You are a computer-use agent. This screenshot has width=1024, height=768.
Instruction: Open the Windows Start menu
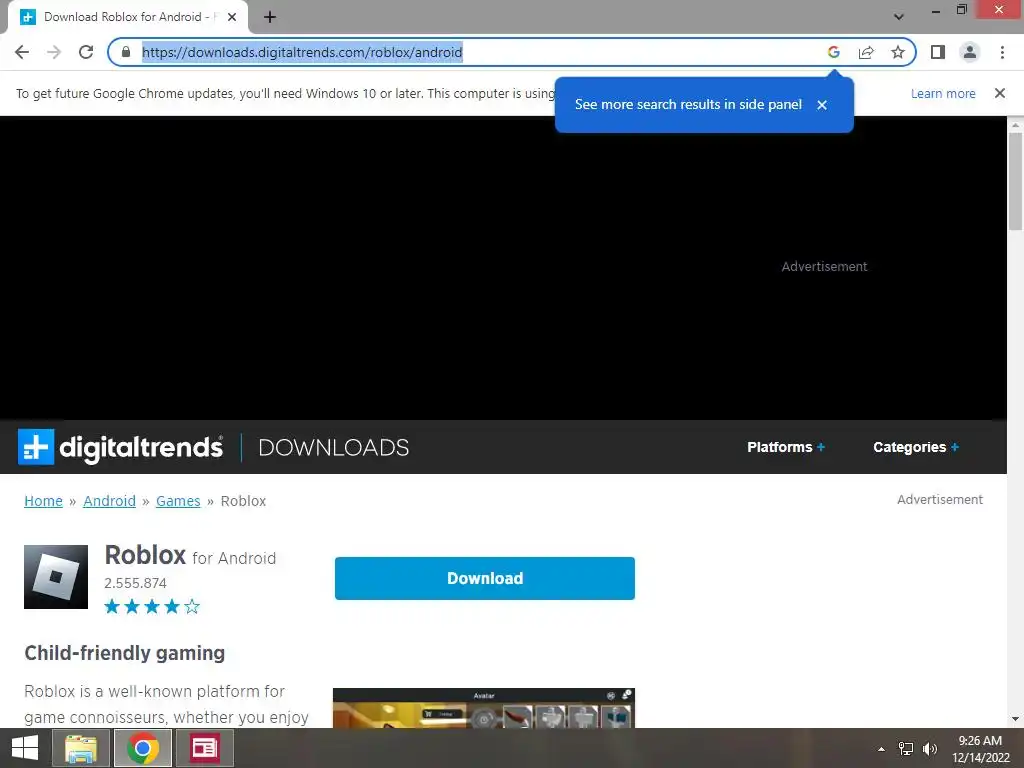click(25, 748)
